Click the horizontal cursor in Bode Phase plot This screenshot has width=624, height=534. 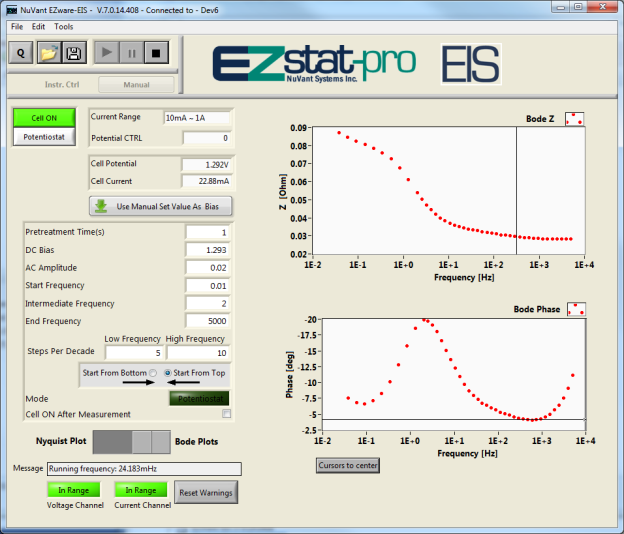(x=454, y=419)
